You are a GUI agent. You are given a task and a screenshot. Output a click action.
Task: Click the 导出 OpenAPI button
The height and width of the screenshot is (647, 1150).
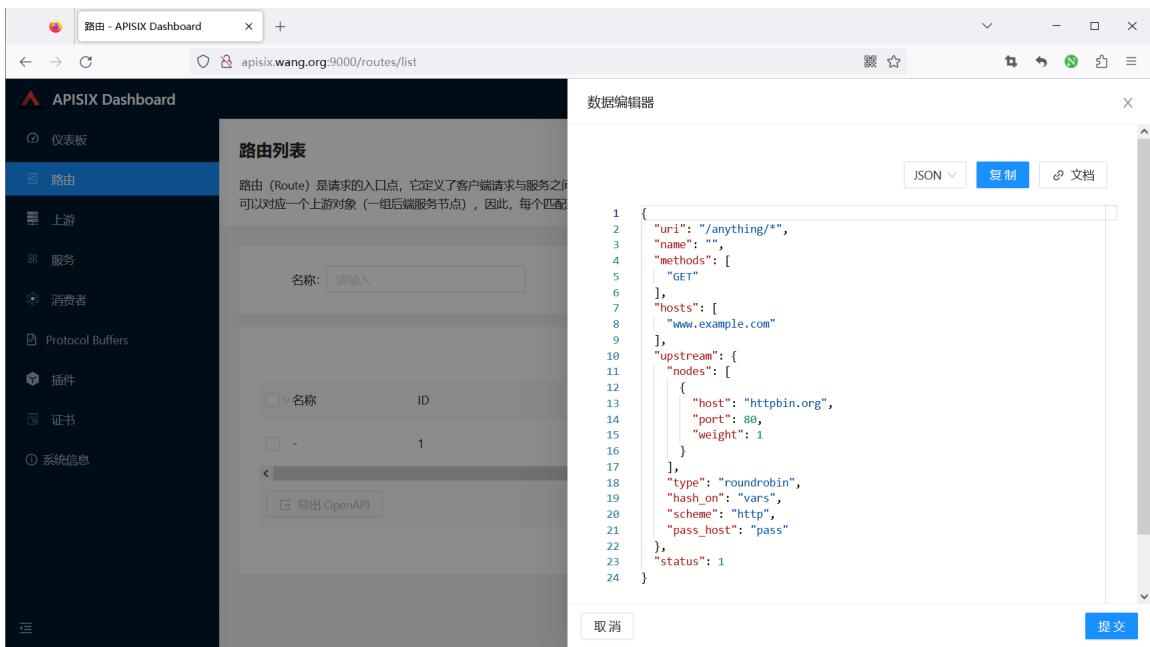click(x=324, y=505)
